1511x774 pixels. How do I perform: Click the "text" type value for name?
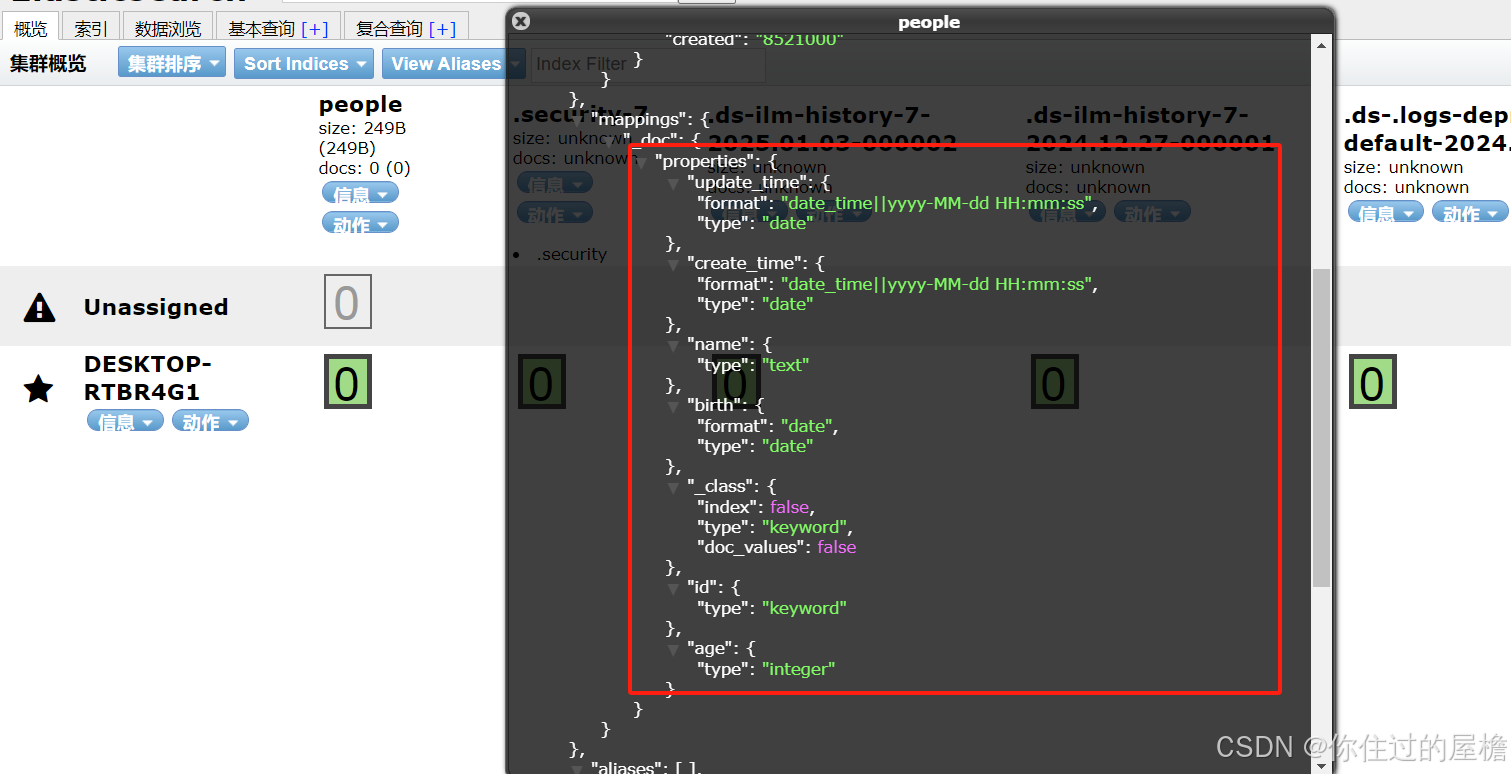click(785, 365)
